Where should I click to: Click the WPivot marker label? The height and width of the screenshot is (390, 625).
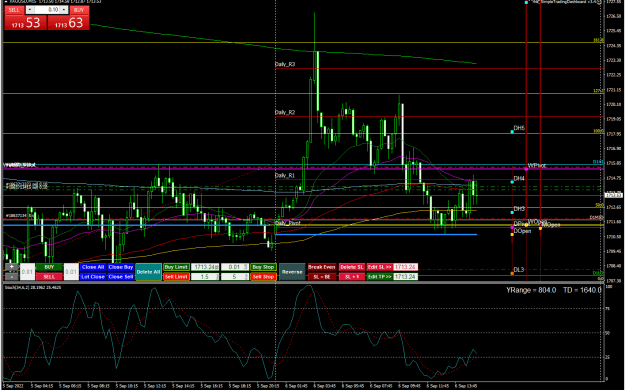(537, 165)
